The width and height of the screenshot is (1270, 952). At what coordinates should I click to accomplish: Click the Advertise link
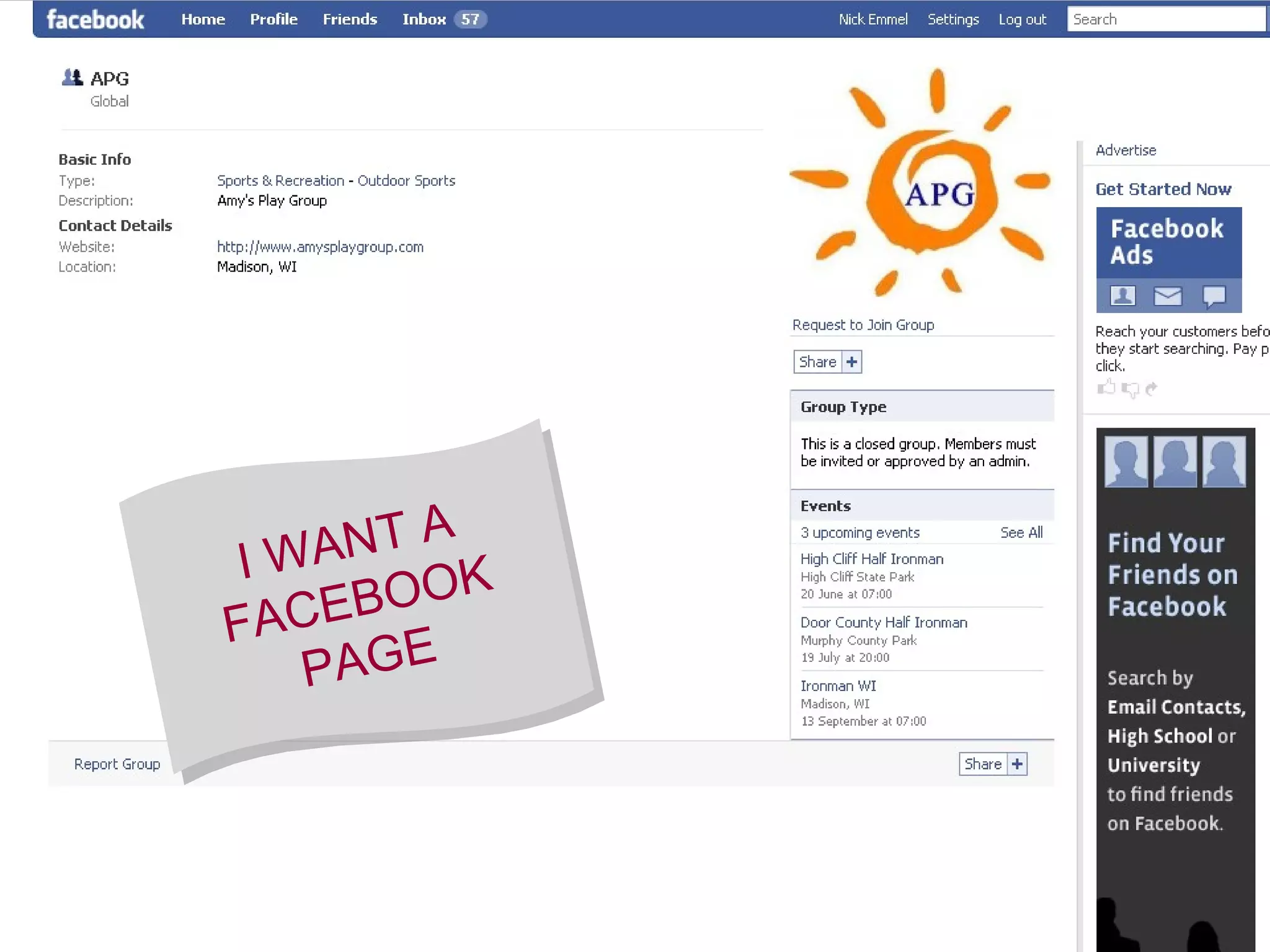[x=1126, y=150]
